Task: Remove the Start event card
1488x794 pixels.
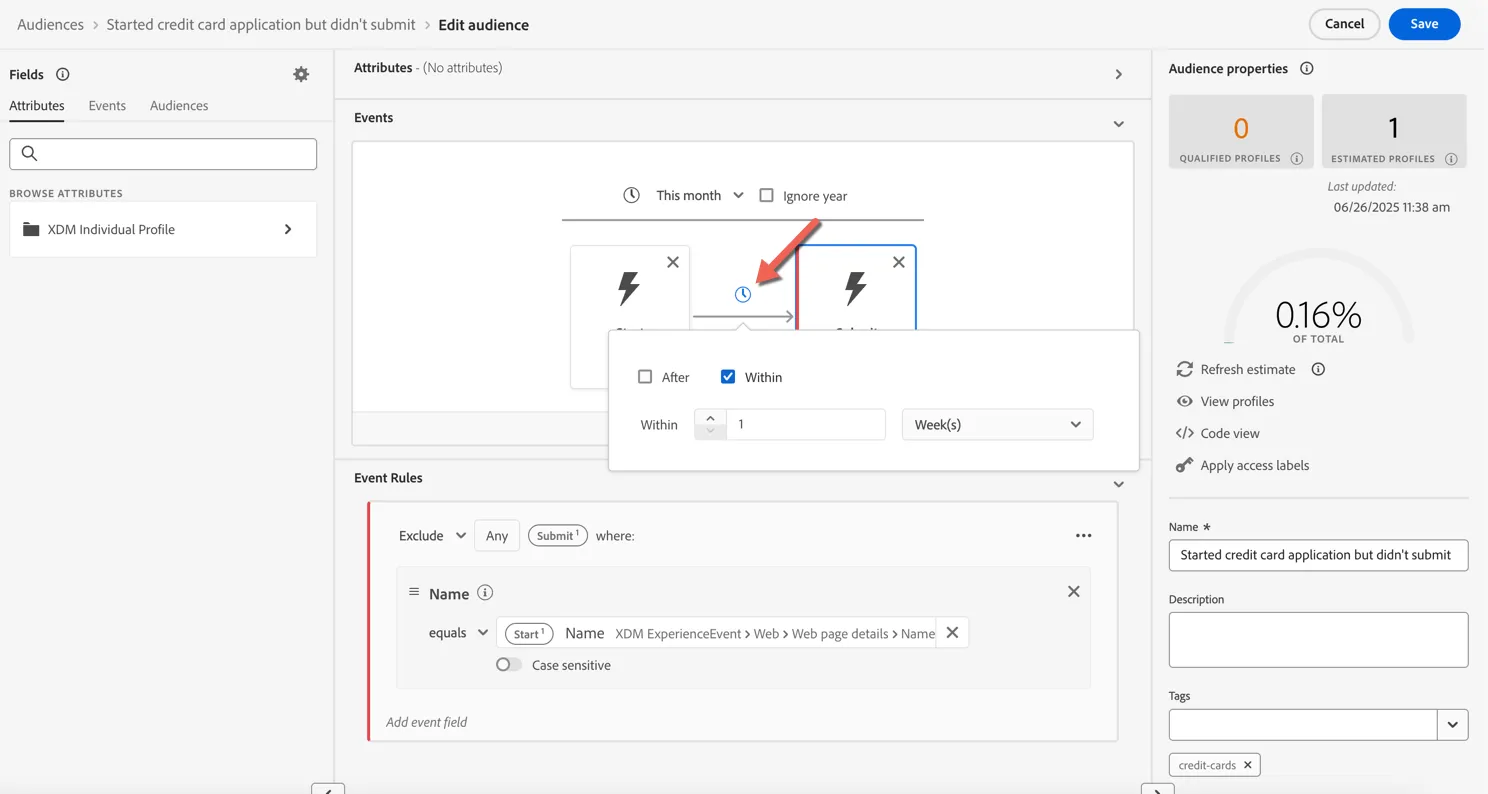Action: [673, 262]
